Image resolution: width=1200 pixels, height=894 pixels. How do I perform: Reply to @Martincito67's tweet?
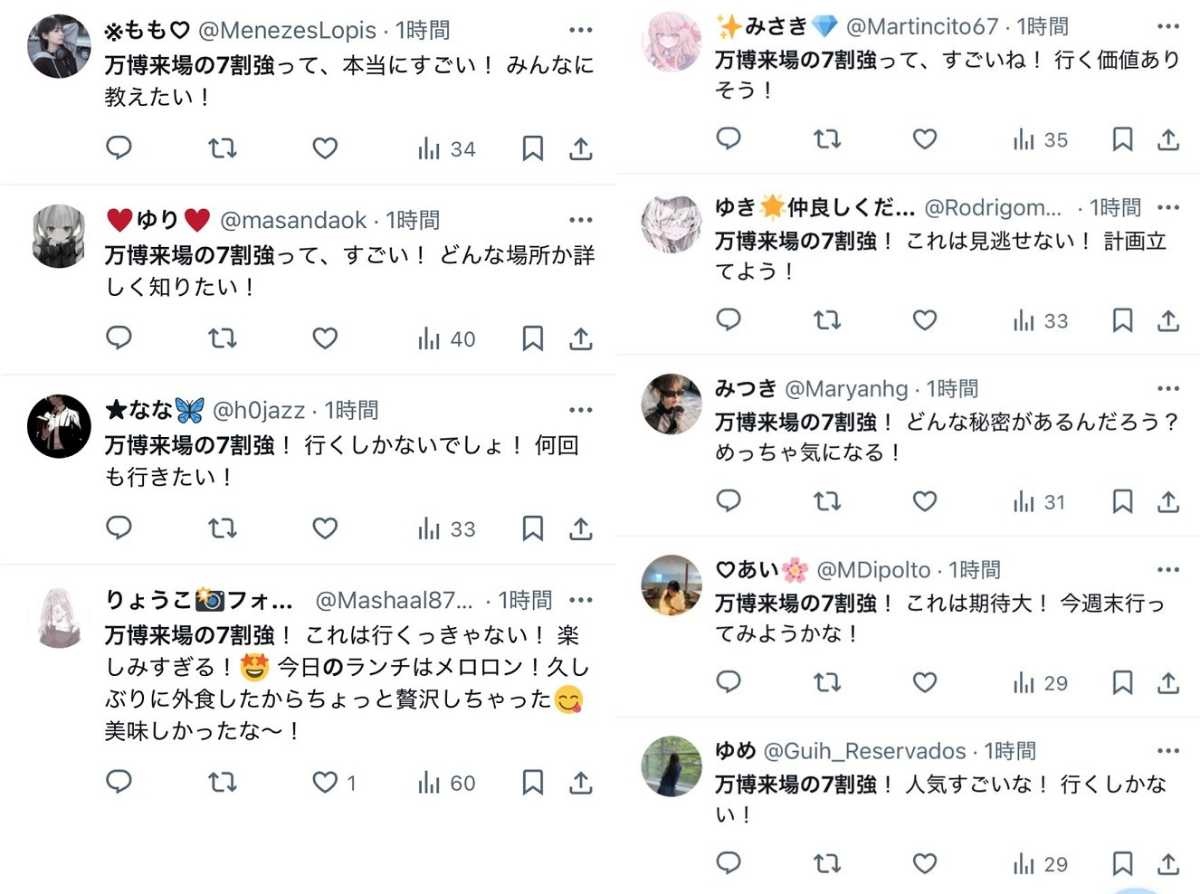tap(729, 139)
